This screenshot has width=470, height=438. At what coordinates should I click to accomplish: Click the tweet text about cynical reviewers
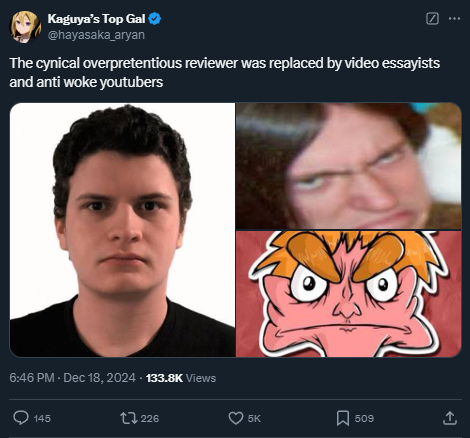(x=225, y=72)
